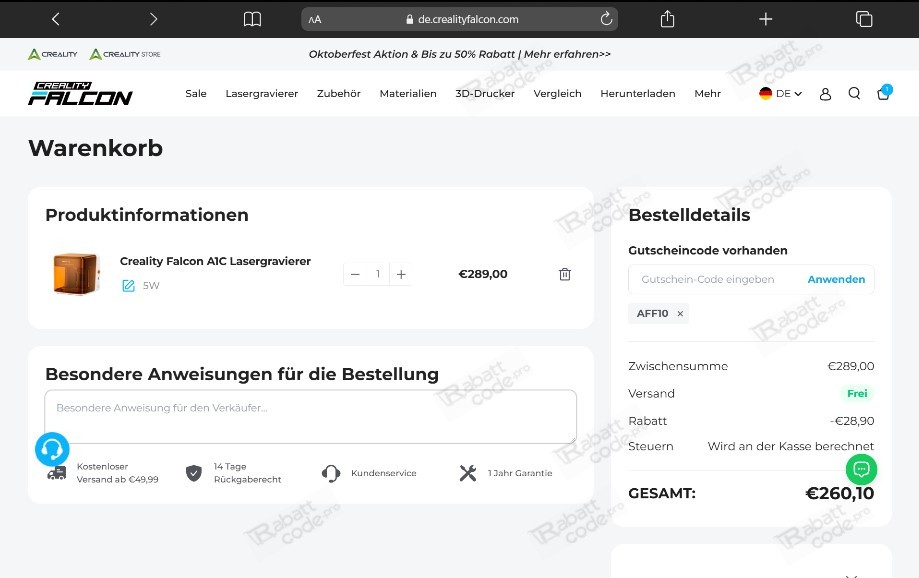Viewport: 919px width, 578px height.
Task: Edit the 5W variant with pencil icon
Action: point(128,286)
